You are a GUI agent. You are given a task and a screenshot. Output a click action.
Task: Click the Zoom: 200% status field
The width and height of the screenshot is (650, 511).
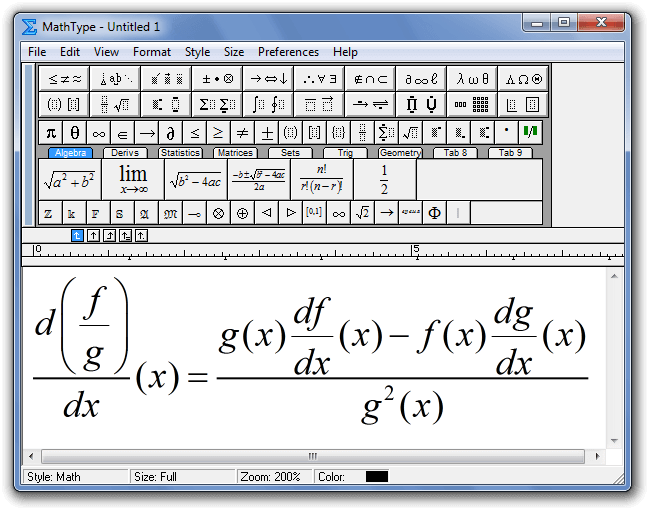(272, 477)
